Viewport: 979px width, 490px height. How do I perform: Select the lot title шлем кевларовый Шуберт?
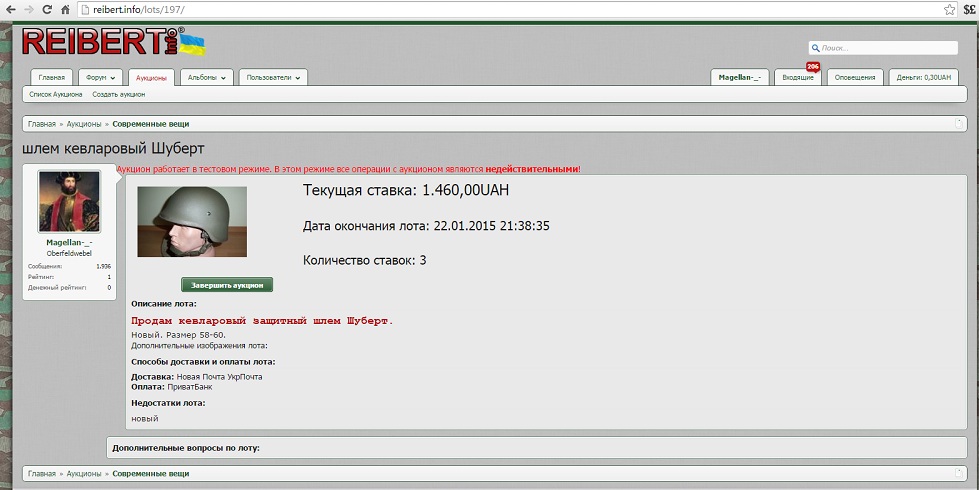point(113,149)
